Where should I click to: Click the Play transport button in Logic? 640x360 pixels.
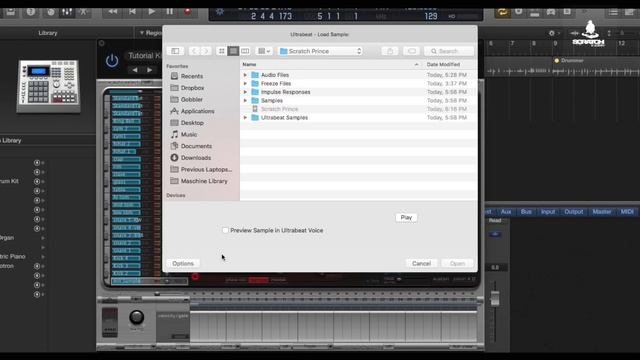click(151, 11)
